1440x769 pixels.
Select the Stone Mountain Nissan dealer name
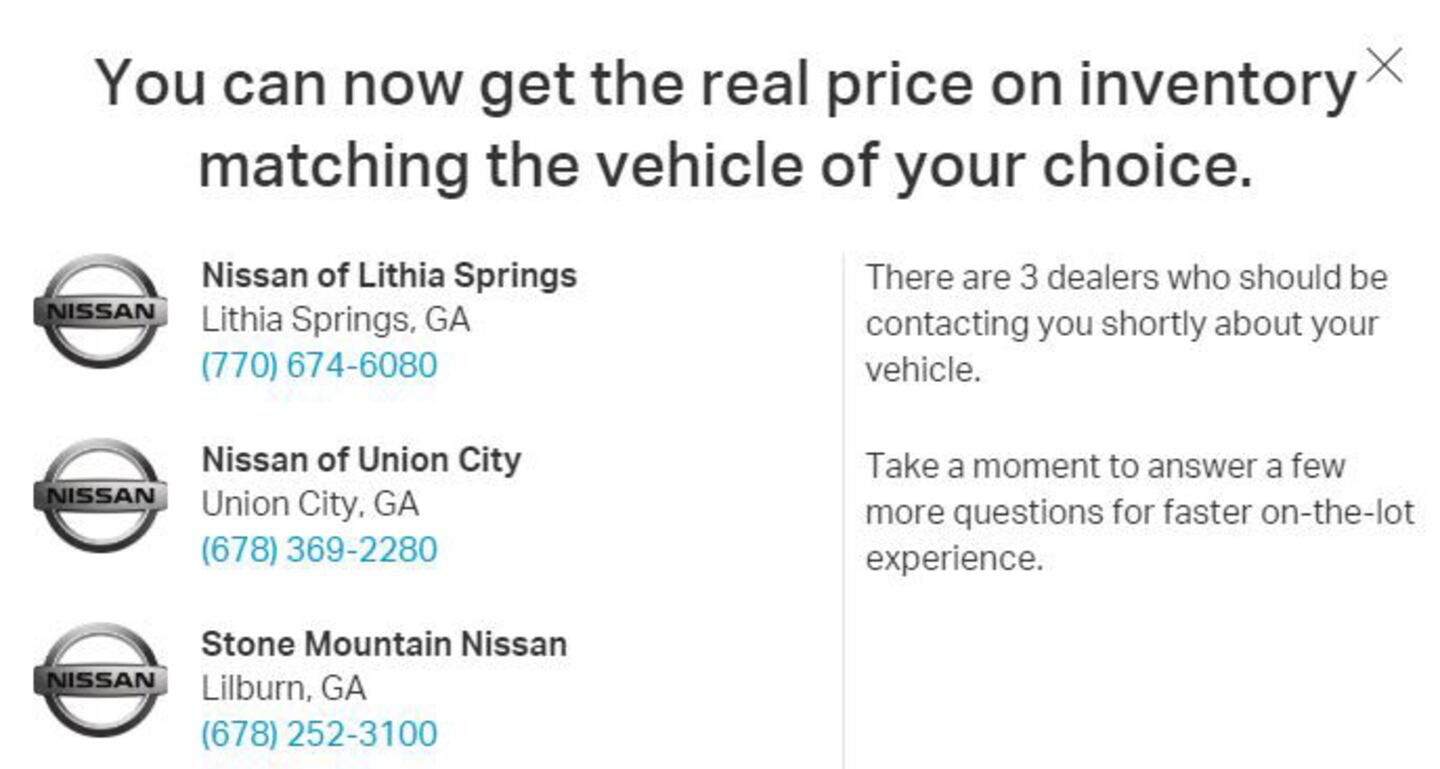[x=384, y=643]
